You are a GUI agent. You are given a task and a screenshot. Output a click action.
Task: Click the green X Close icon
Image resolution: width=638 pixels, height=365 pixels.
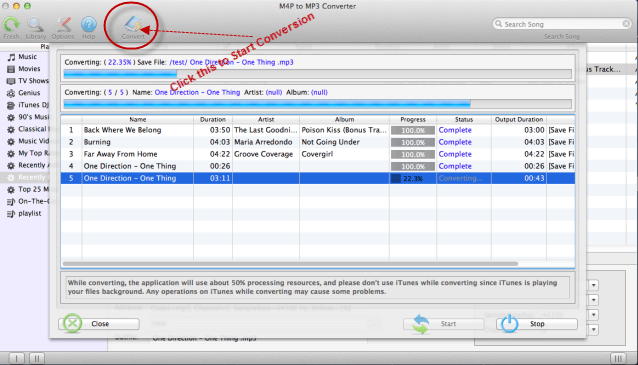[x=72, y=323]
